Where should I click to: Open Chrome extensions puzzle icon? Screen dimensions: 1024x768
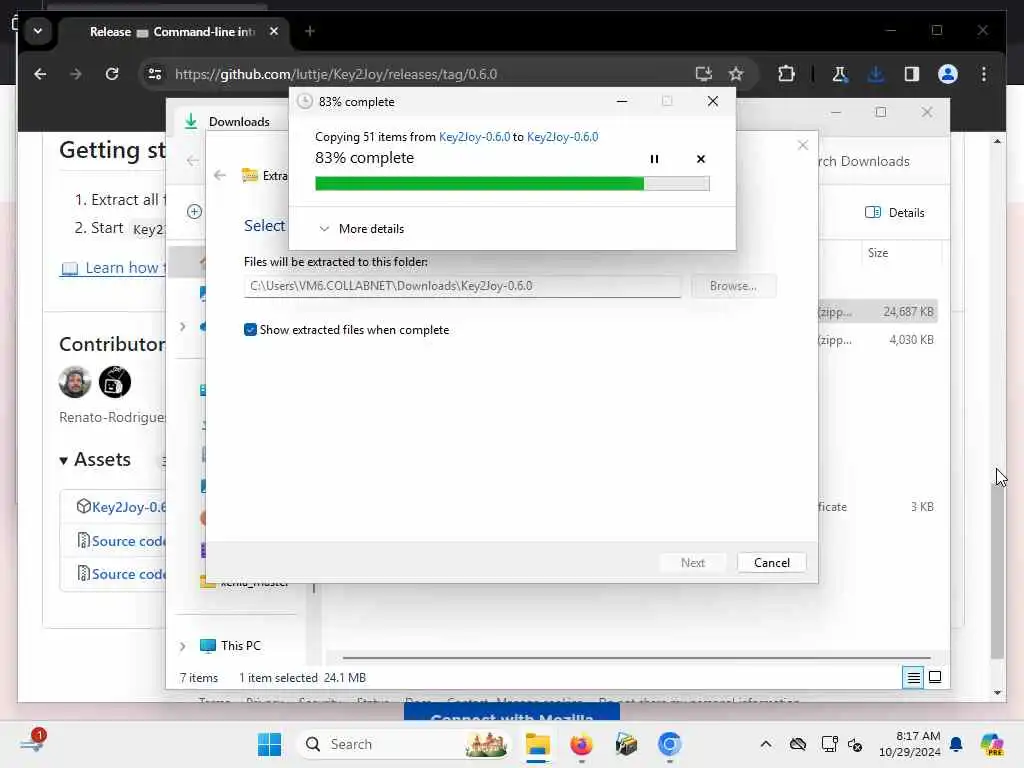(786, 74)
